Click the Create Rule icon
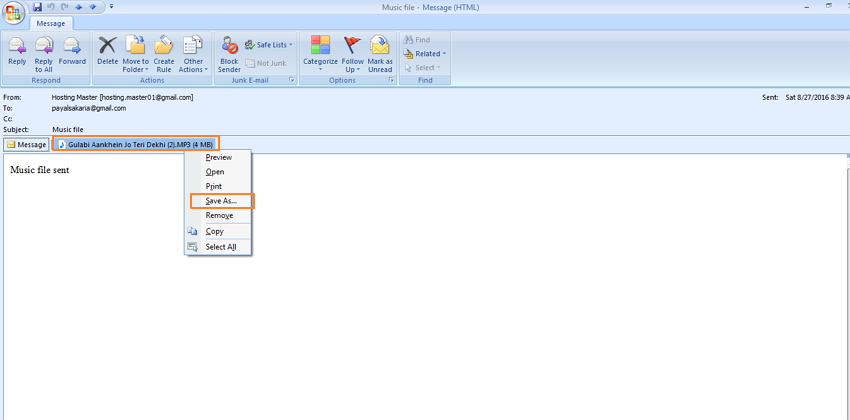The height and width of the screenshot is (420, 850). coord(164,52)
